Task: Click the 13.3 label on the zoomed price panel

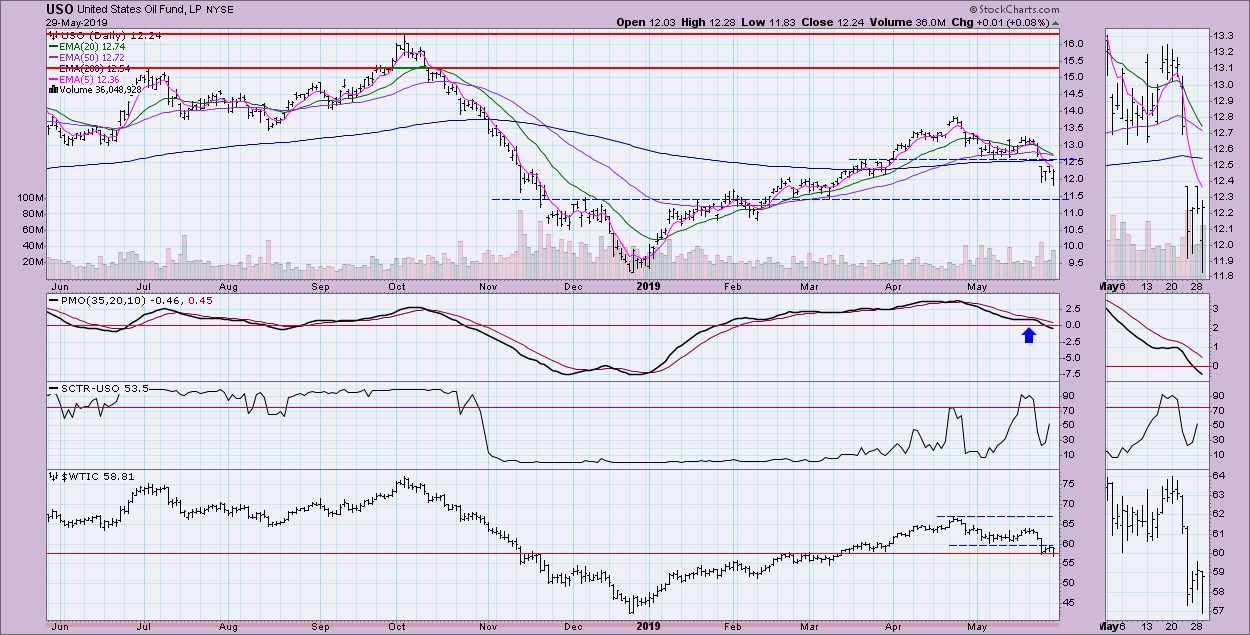Action: 1223,36
